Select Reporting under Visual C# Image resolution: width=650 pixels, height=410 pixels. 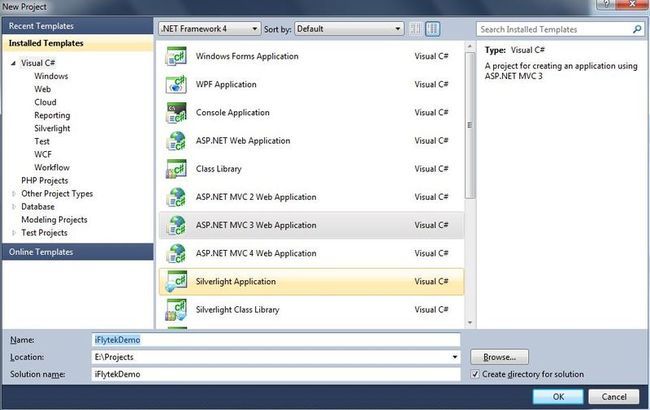pyautogui.click(x=52, y=115)
